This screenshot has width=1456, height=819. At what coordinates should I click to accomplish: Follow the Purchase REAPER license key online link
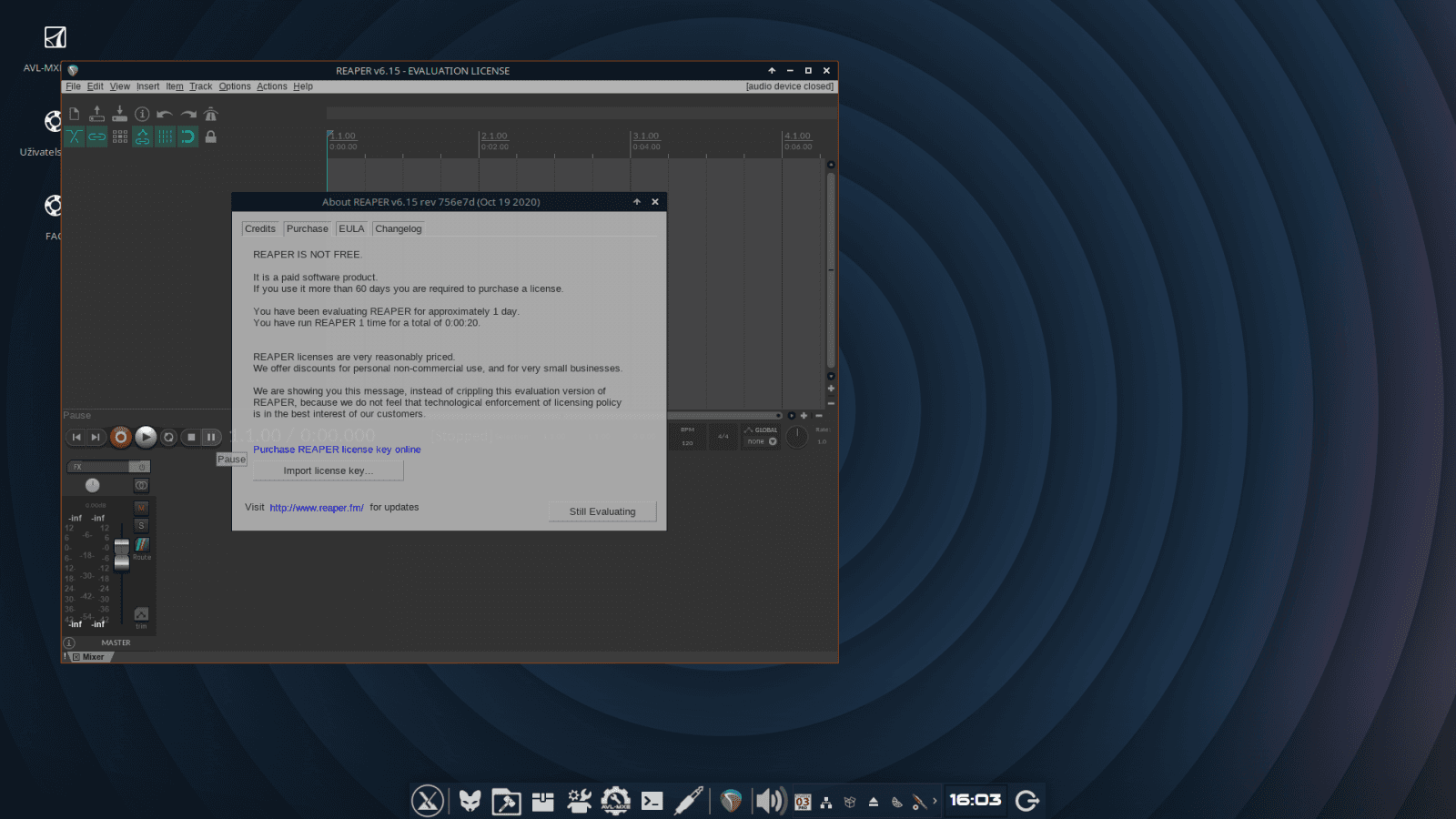338,450
